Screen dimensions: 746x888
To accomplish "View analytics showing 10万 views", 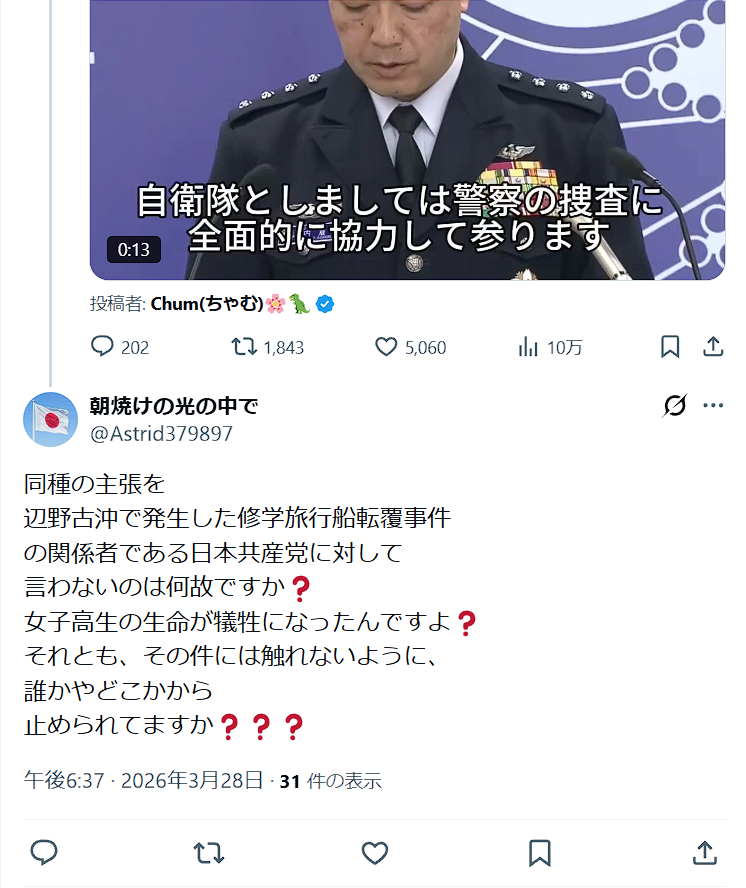I will (549, 347).
